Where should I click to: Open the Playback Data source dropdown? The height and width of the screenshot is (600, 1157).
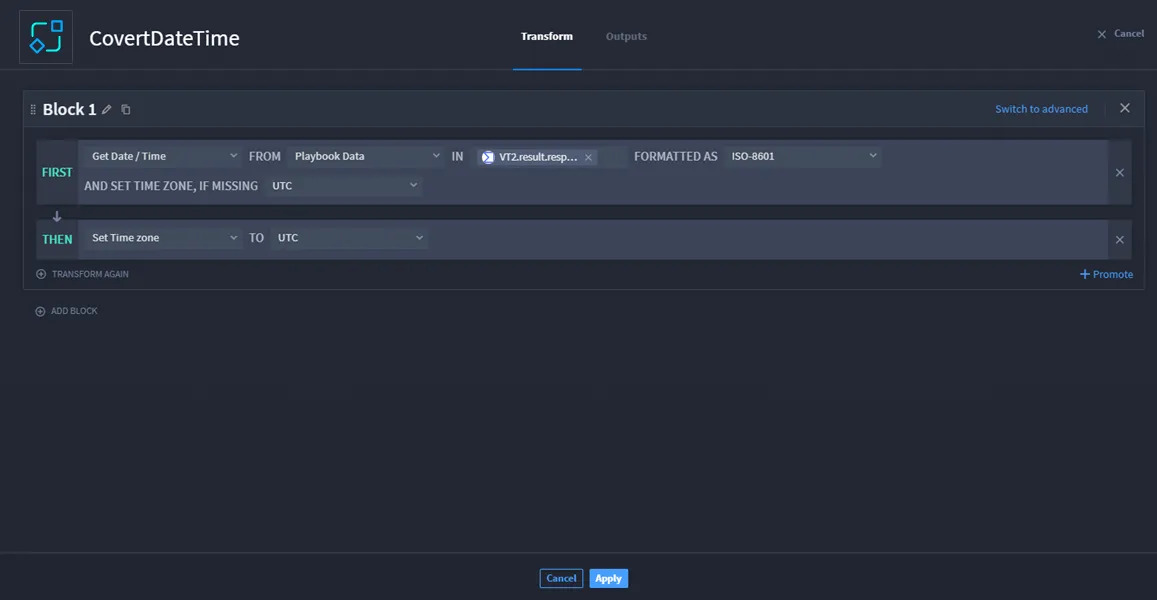tap(366, 156)
